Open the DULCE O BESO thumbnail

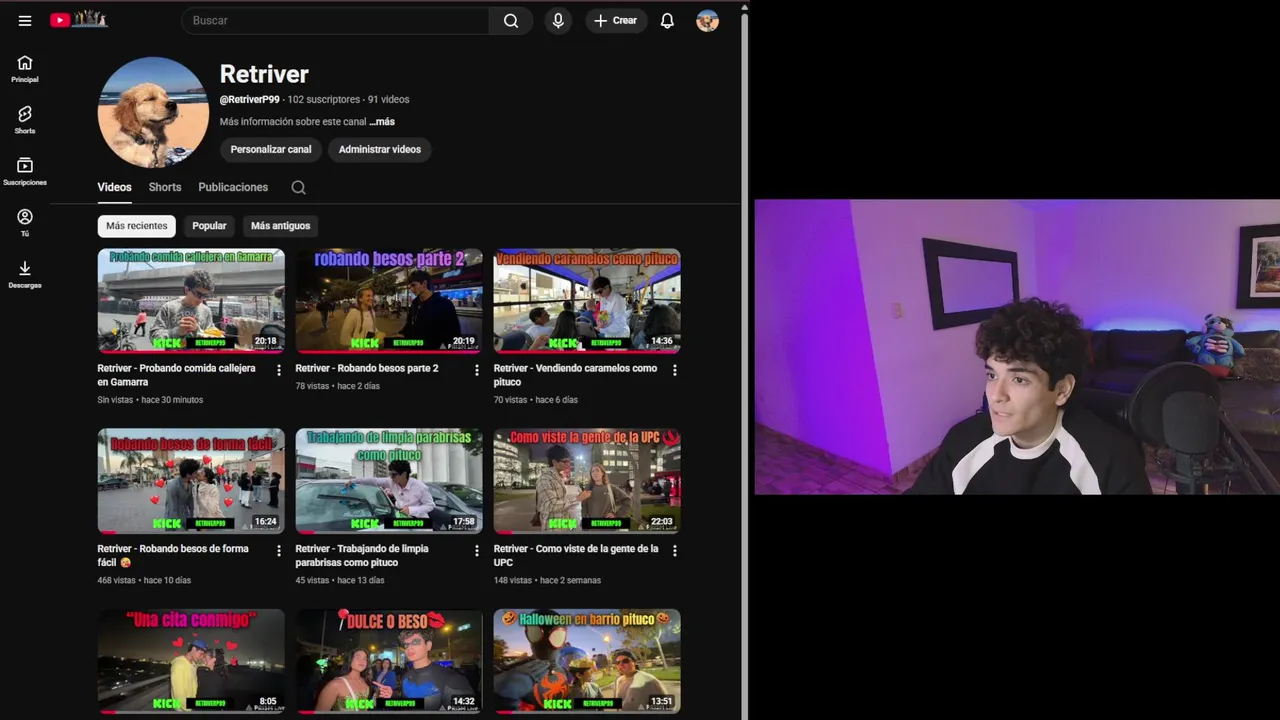coord(389,661)
